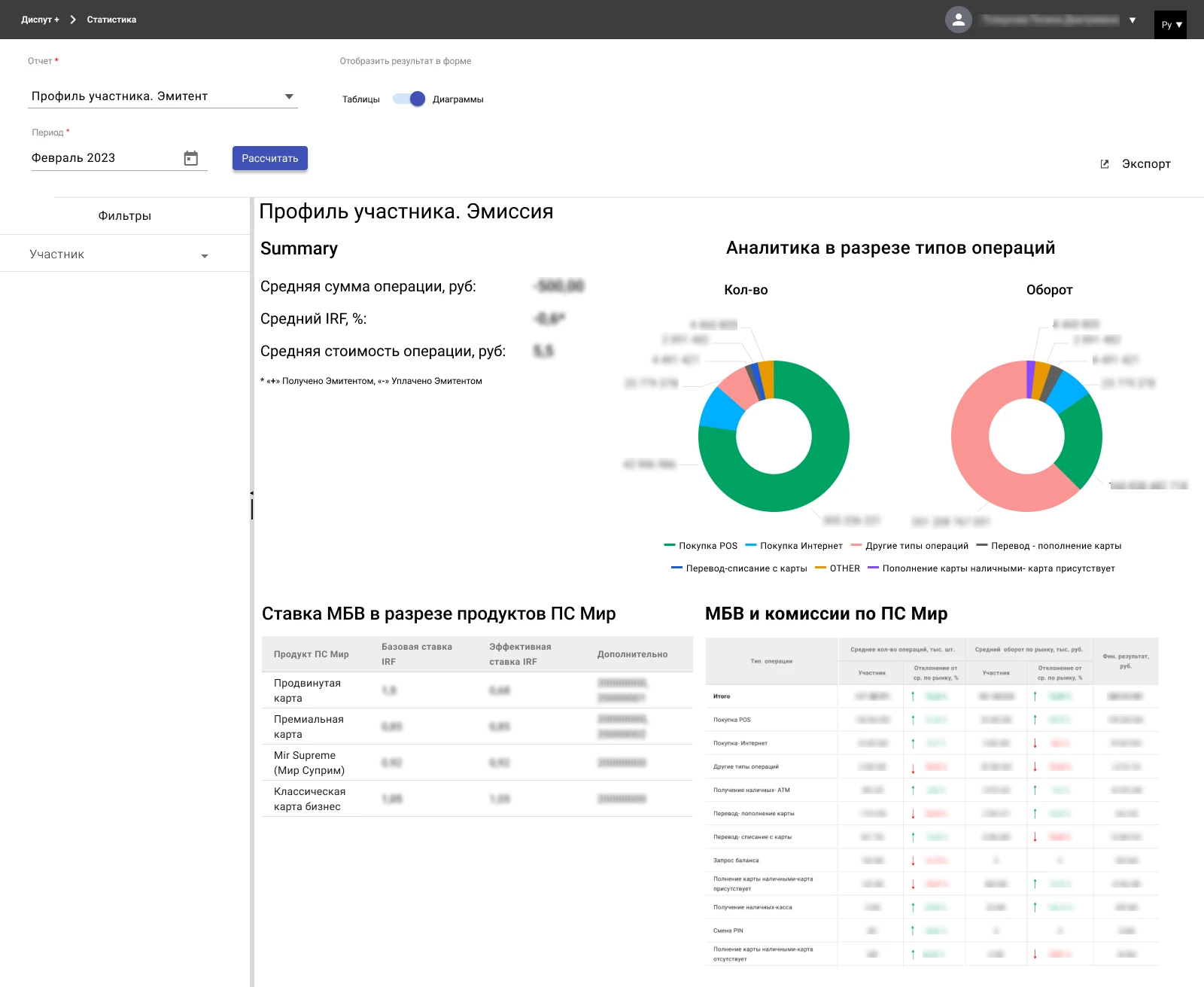This screenshot has height=987, width=1204.
Task: Toggle Покупка POS legend marker
Action: 670,545
